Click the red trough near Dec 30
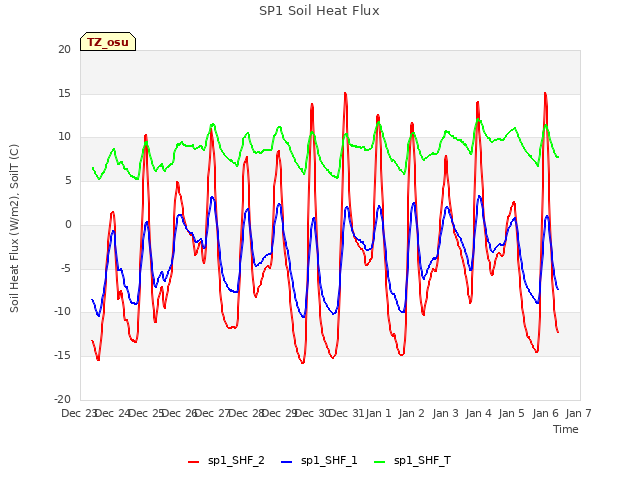The image size is (640, 480). (302, 362)
